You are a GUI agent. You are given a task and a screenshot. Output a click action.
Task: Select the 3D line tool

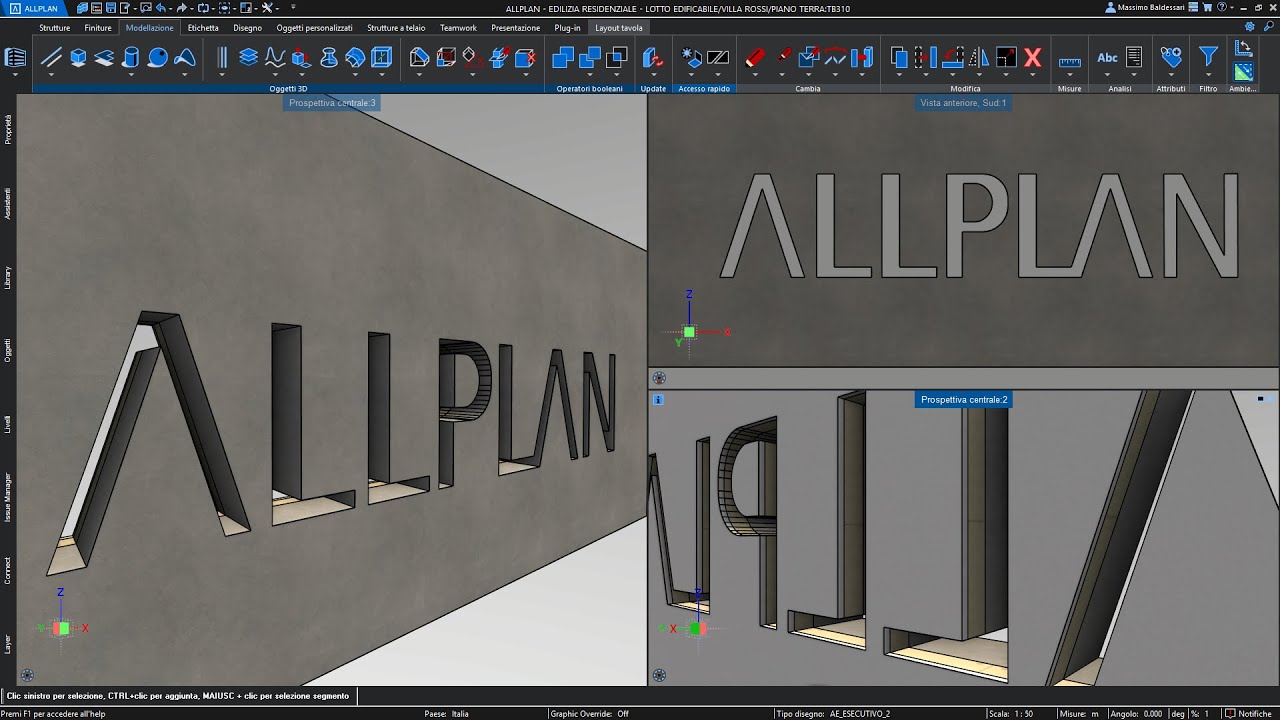(x=51, y=58)
